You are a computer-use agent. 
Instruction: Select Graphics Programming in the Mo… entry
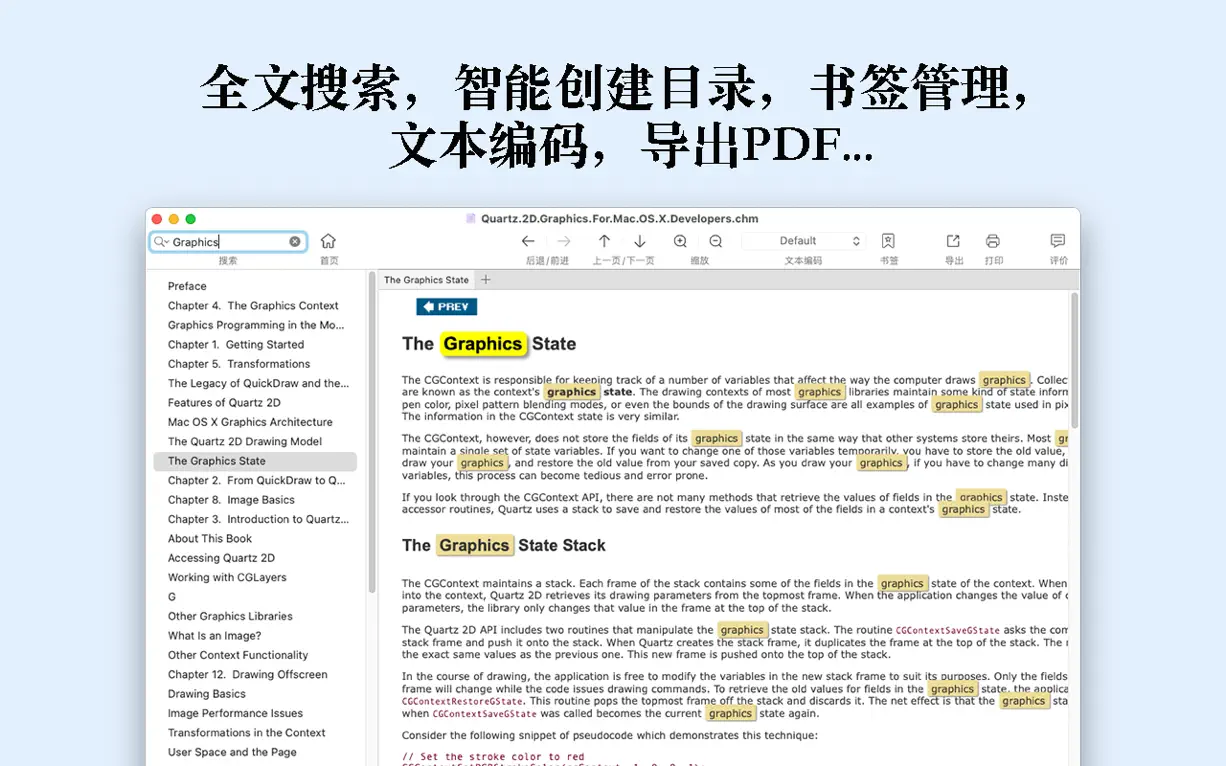coord(256,325)
